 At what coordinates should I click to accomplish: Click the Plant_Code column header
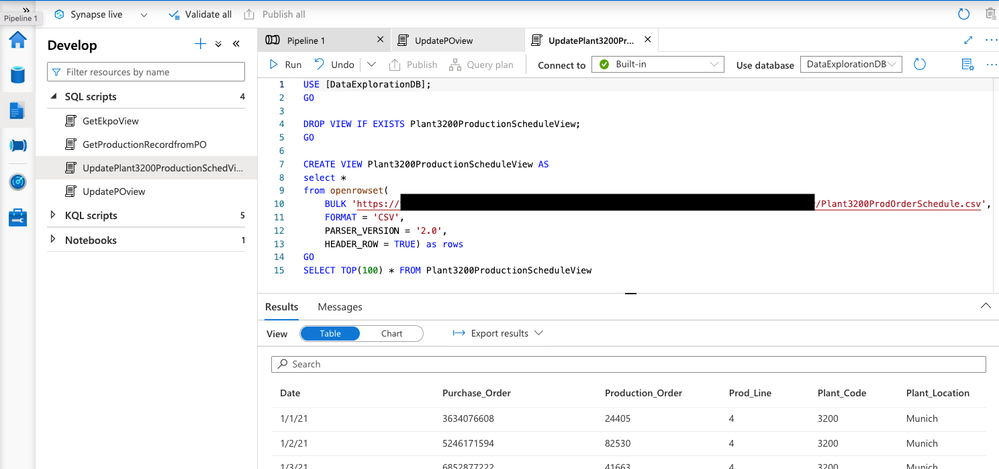tap(842, 393)
